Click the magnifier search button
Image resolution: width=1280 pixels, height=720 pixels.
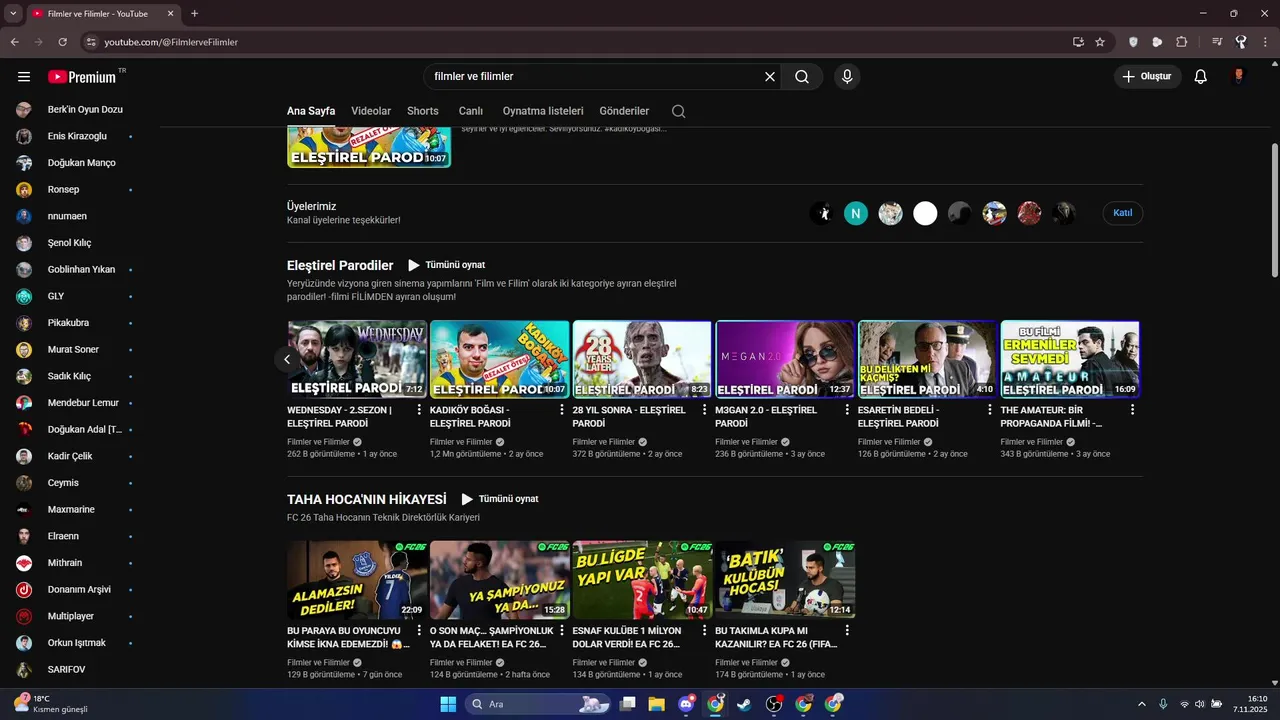(802, 77)
